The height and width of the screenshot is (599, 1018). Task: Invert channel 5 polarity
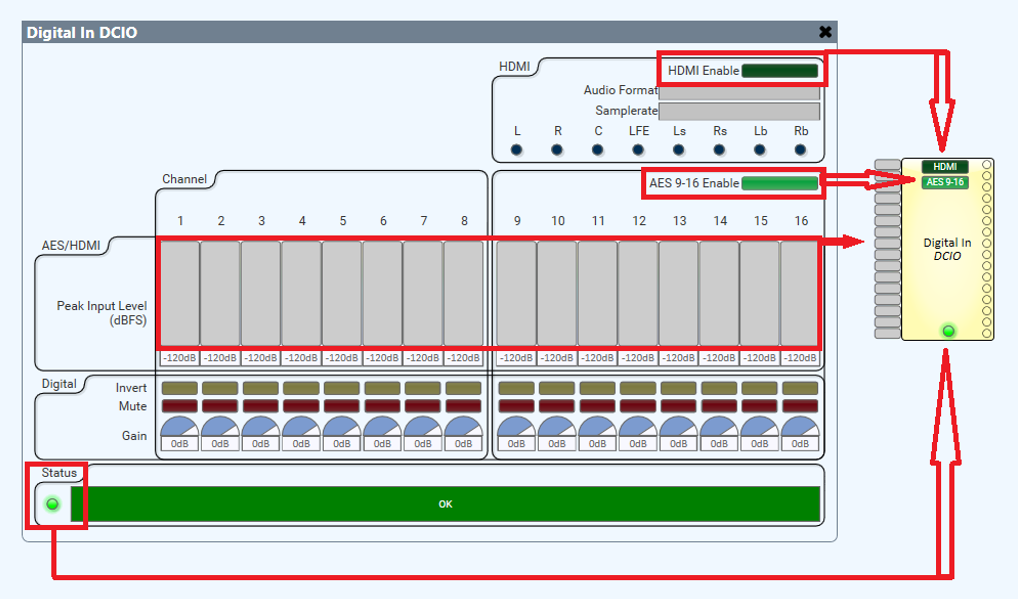[342, 388]
